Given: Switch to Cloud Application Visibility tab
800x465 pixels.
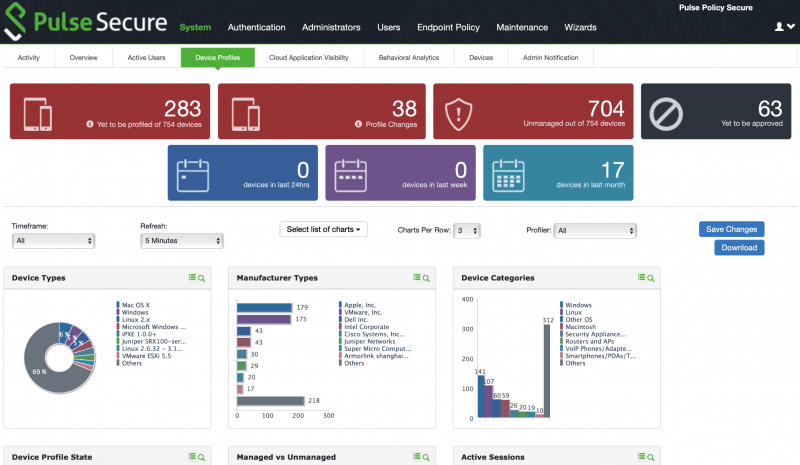Looking at the screenshot, I should coord(309,58).
